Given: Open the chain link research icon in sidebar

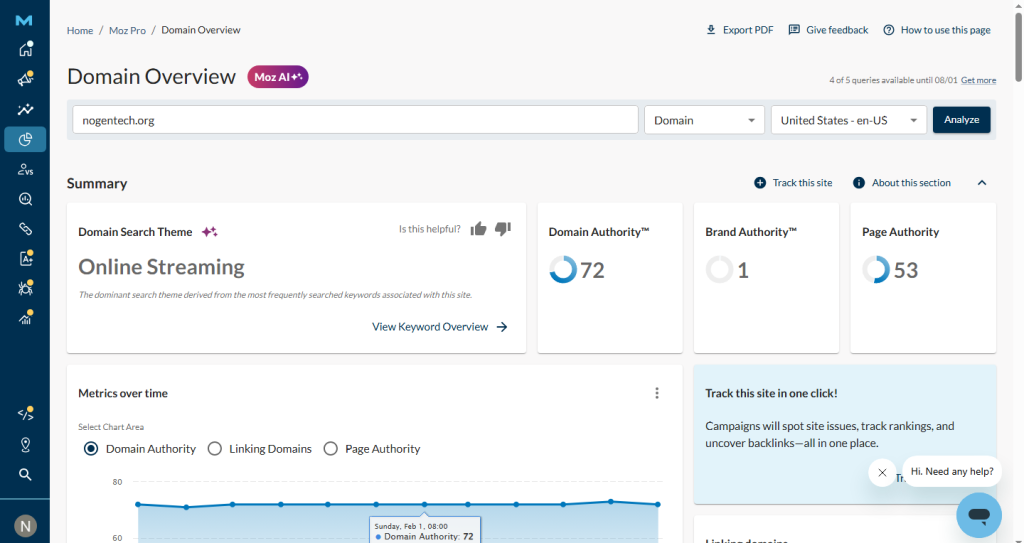Looking at the screenshot, I should pos(25,229).
